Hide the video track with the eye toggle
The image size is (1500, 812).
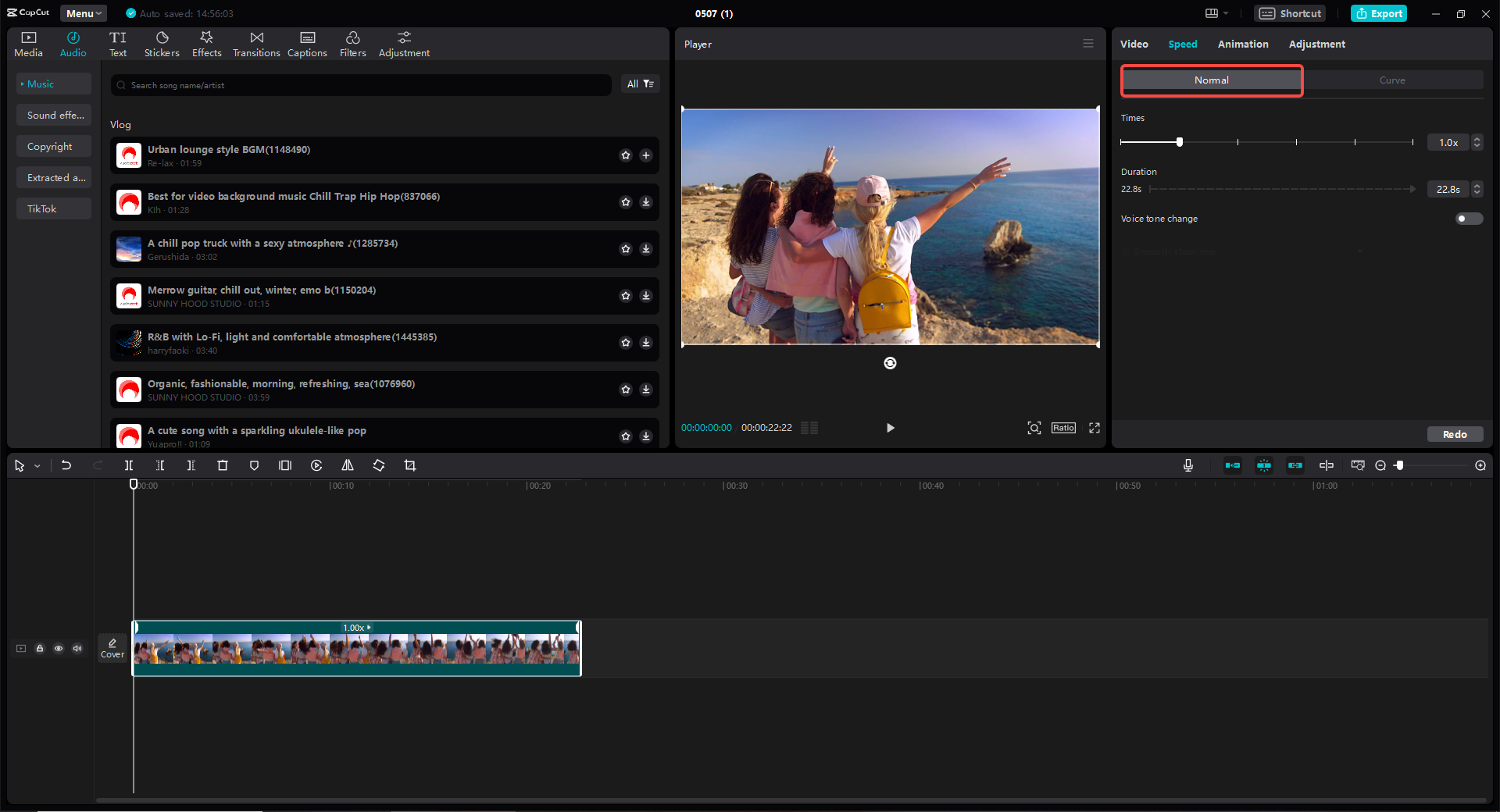click(59, 648)
